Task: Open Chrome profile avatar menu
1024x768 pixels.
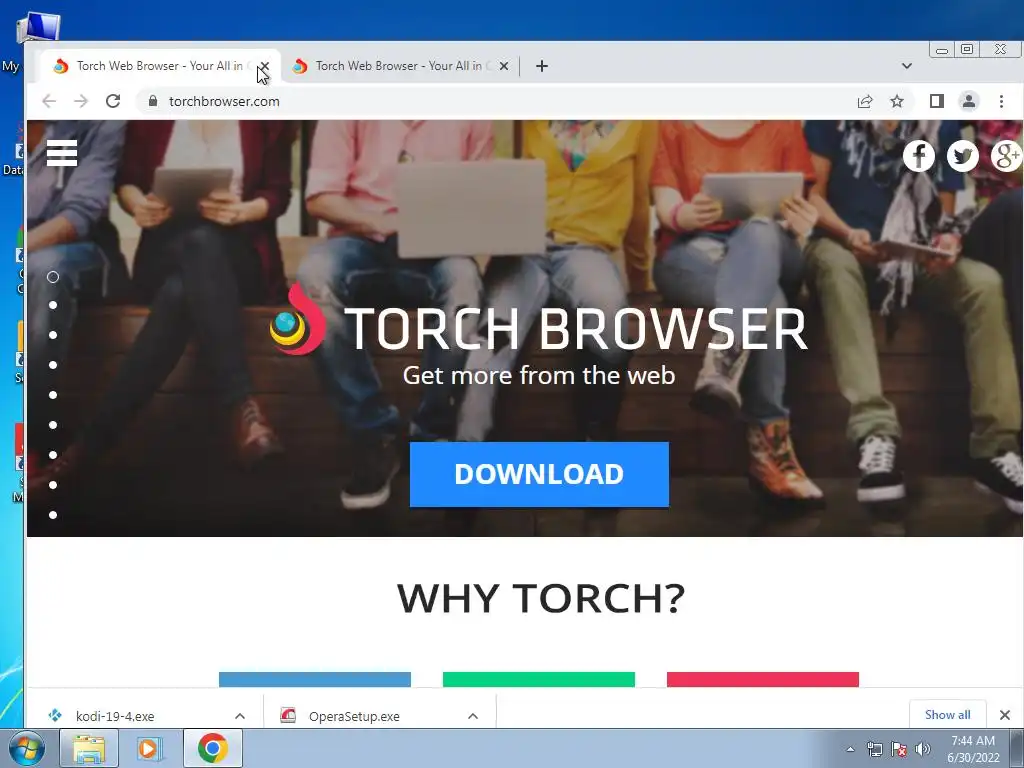Action: tap(968, 101)
